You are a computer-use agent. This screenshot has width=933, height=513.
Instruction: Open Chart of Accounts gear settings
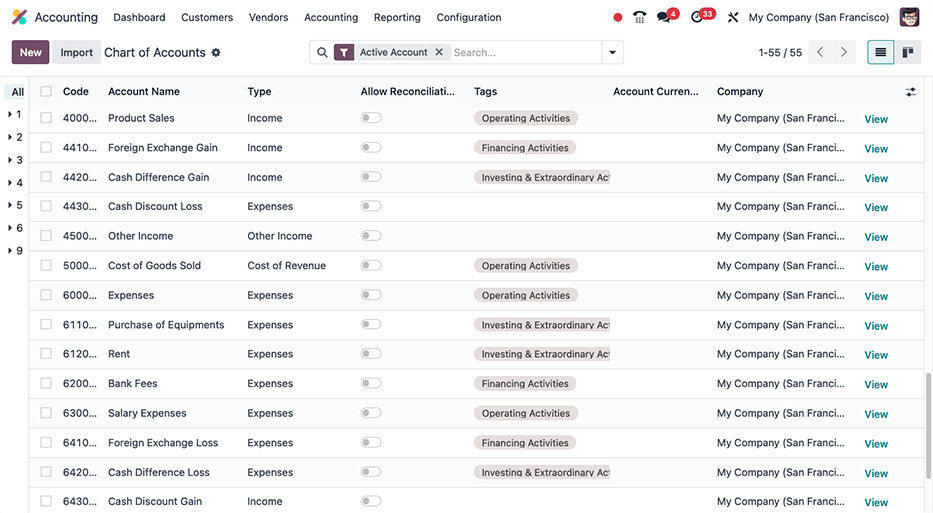[x=216, y=53]
